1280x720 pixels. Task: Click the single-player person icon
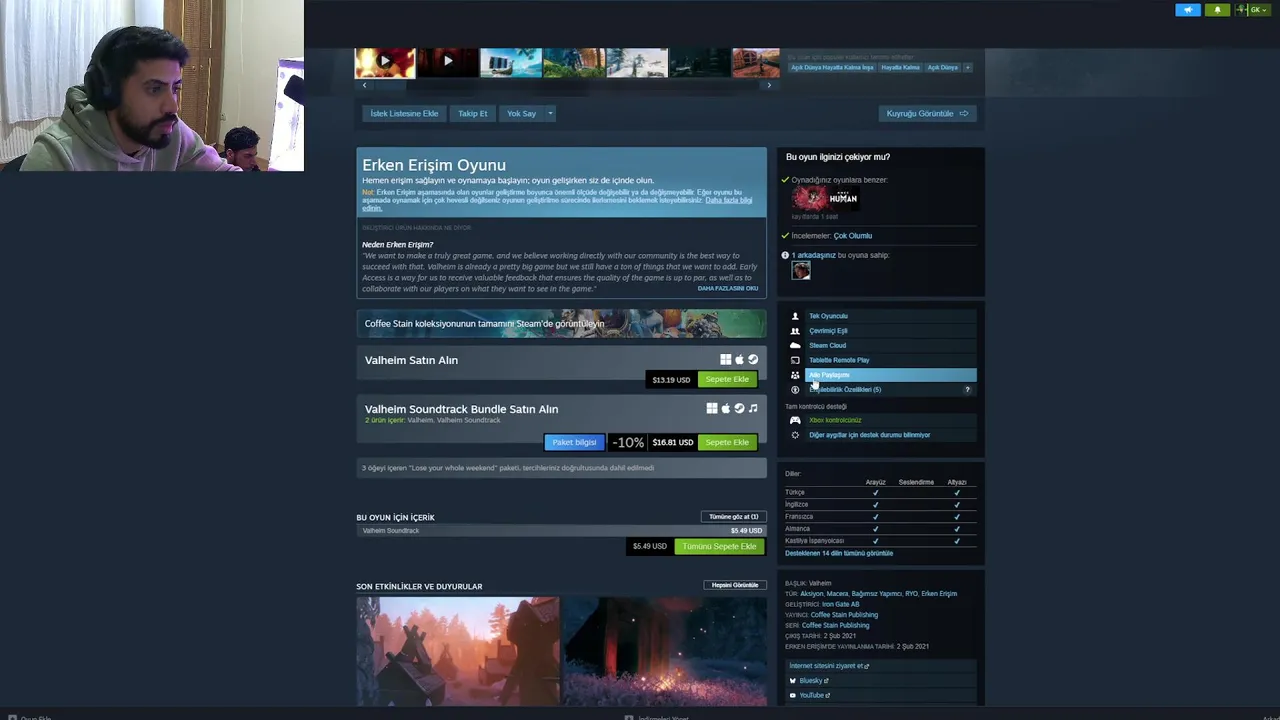795,316
